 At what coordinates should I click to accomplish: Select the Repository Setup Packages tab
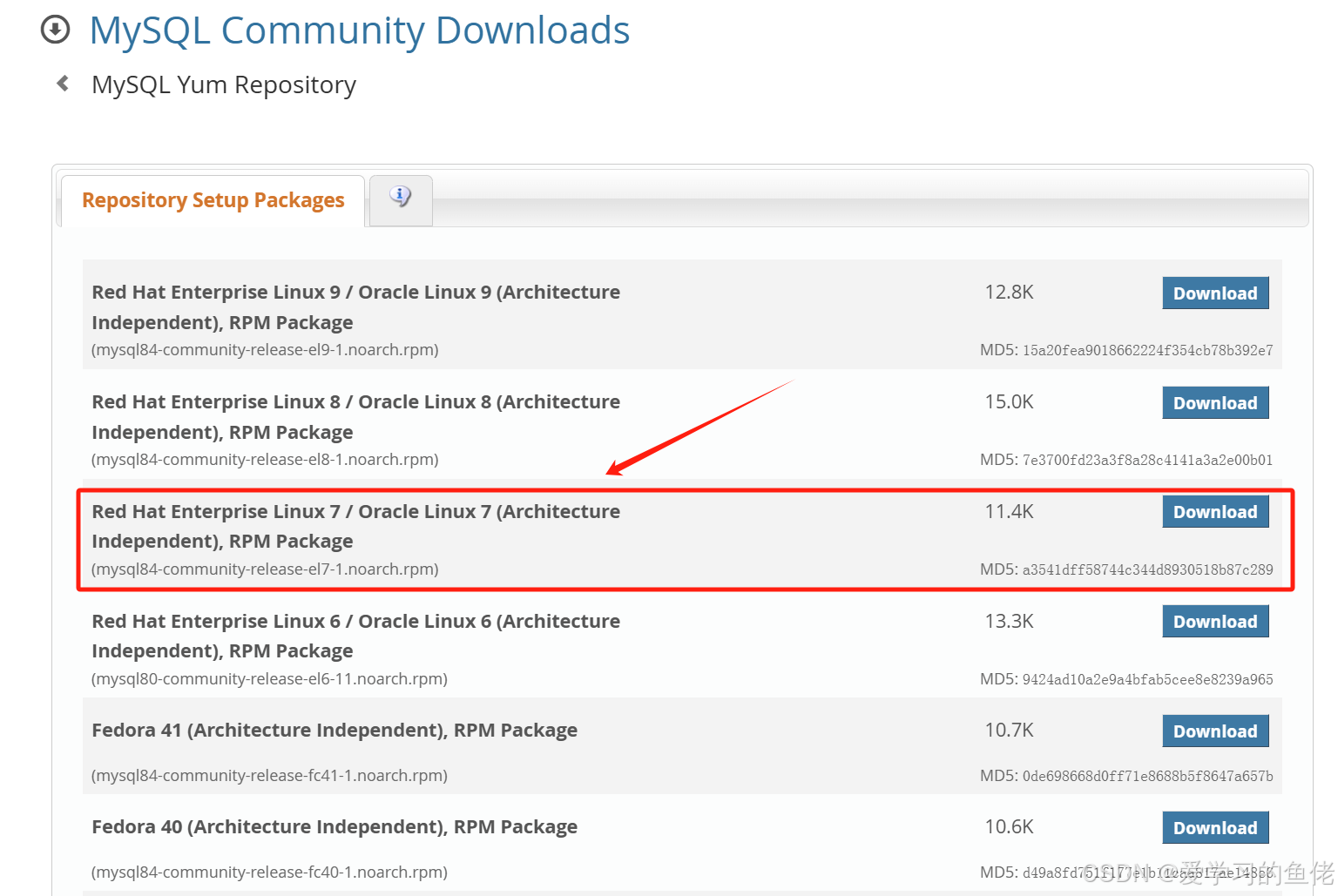[x=213, y=200]
